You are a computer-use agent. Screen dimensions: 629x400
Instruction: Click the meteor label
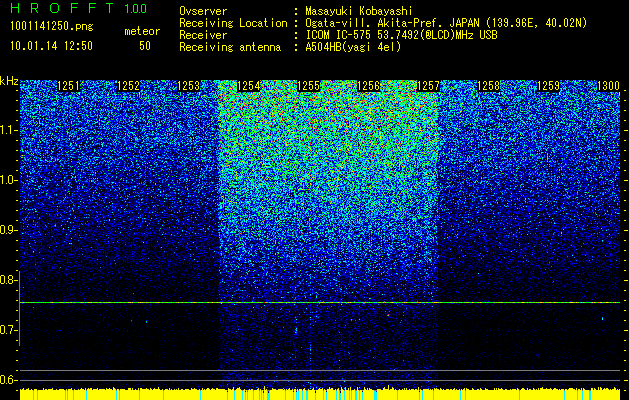coord(142,31)
